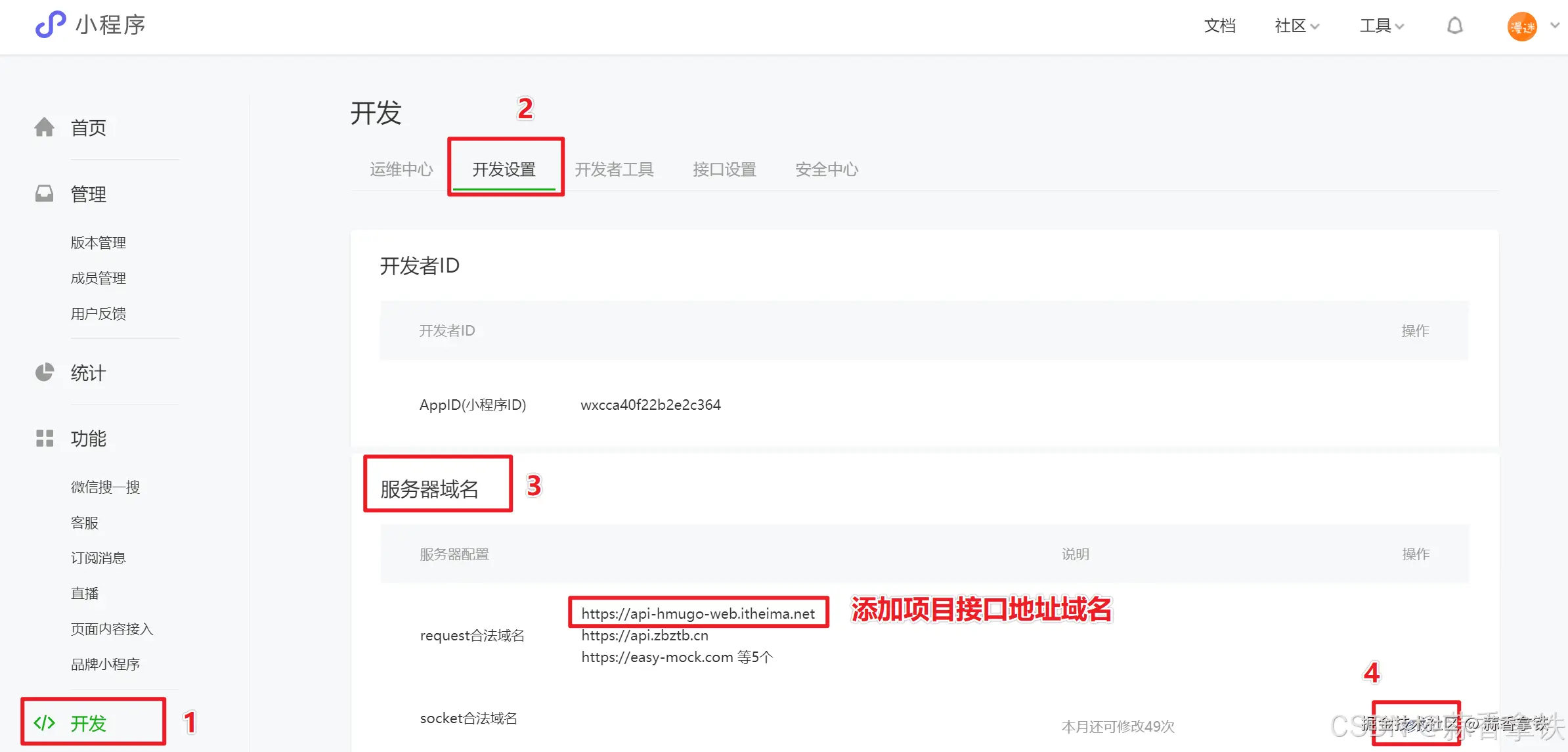Click the mini program logo icon

coord(51,25)
